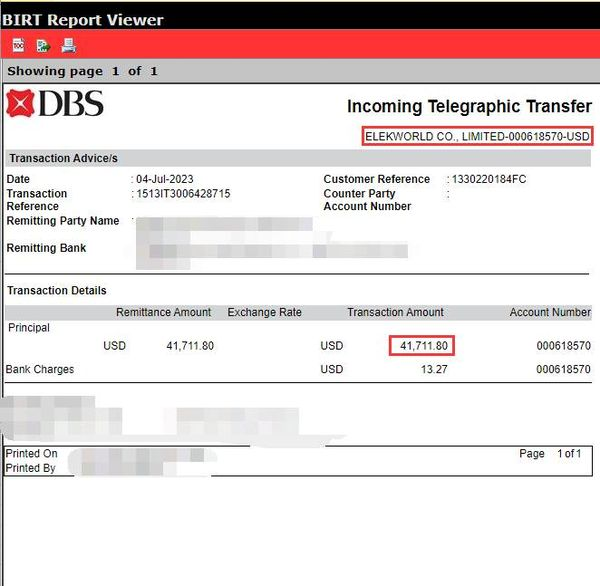Screen dimensions: 600x586
Task: Click the 'Customer Reference' label
Action: click(x=377, y=179)
